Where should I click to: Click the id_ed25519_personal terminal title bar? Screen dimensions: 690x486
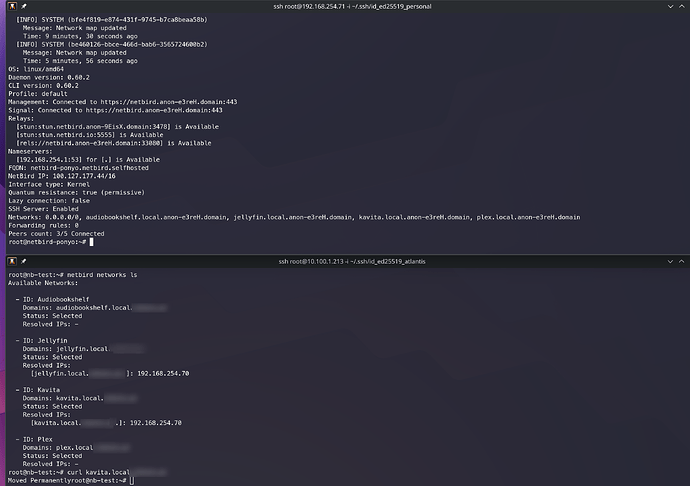point(344,6)
